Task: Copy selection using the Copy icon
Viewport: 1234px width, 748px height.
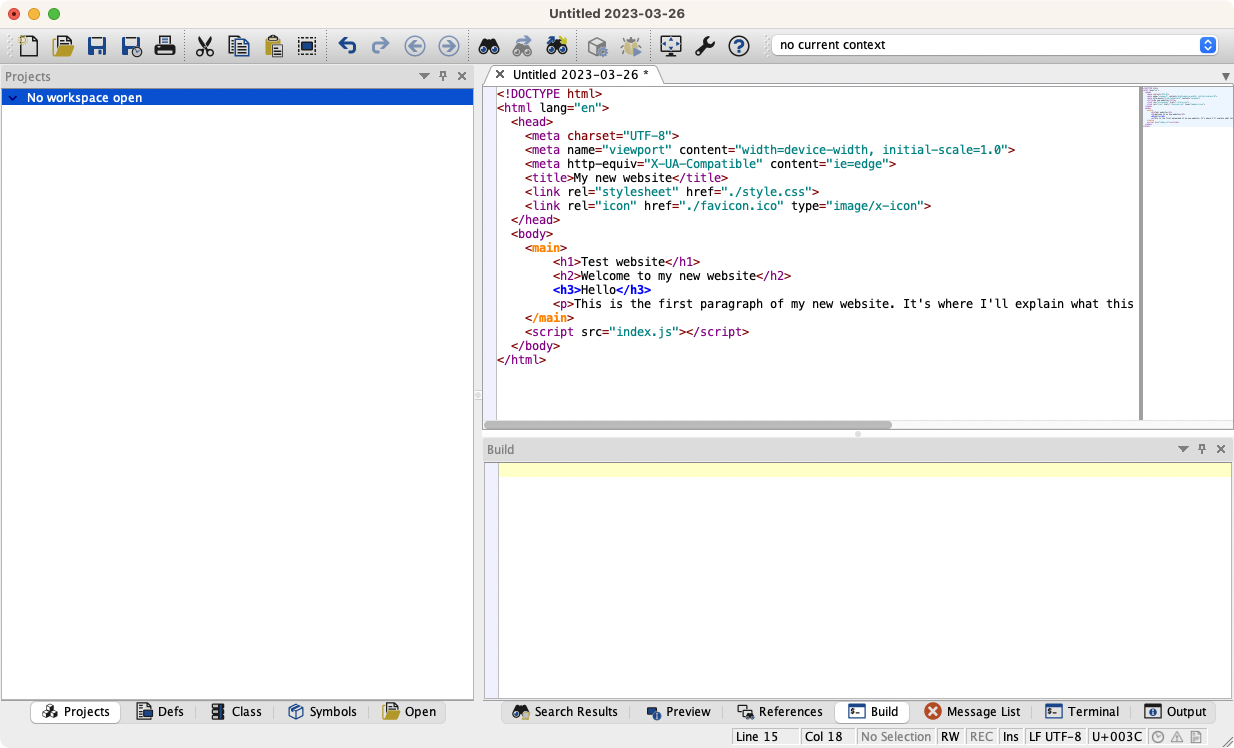Action: 239,45
